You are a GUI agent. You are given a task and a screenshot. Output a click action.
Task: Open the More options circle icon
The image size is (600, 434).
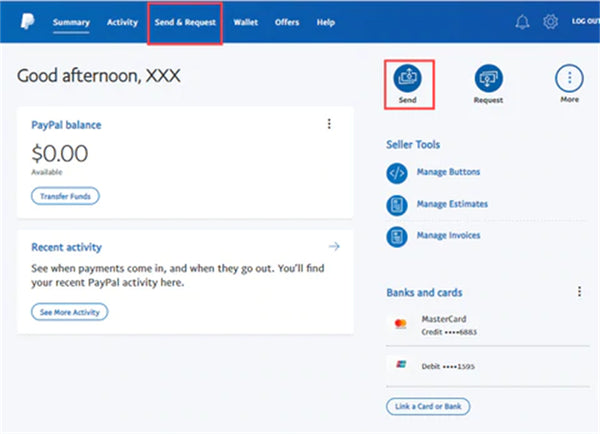point(570,77)
